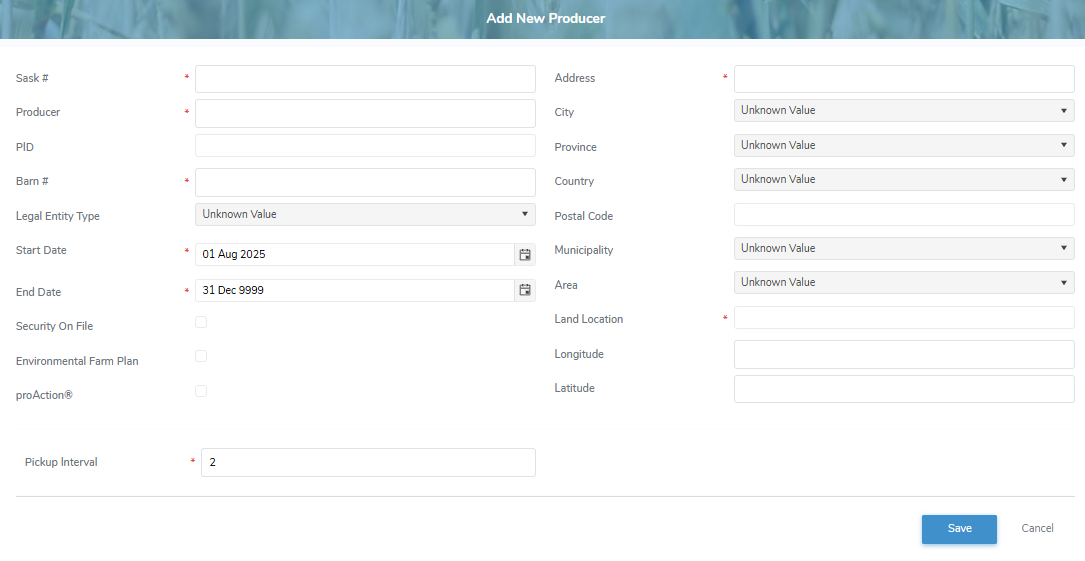Expand the Area dropdown
1085x561 pixels.
904,283
